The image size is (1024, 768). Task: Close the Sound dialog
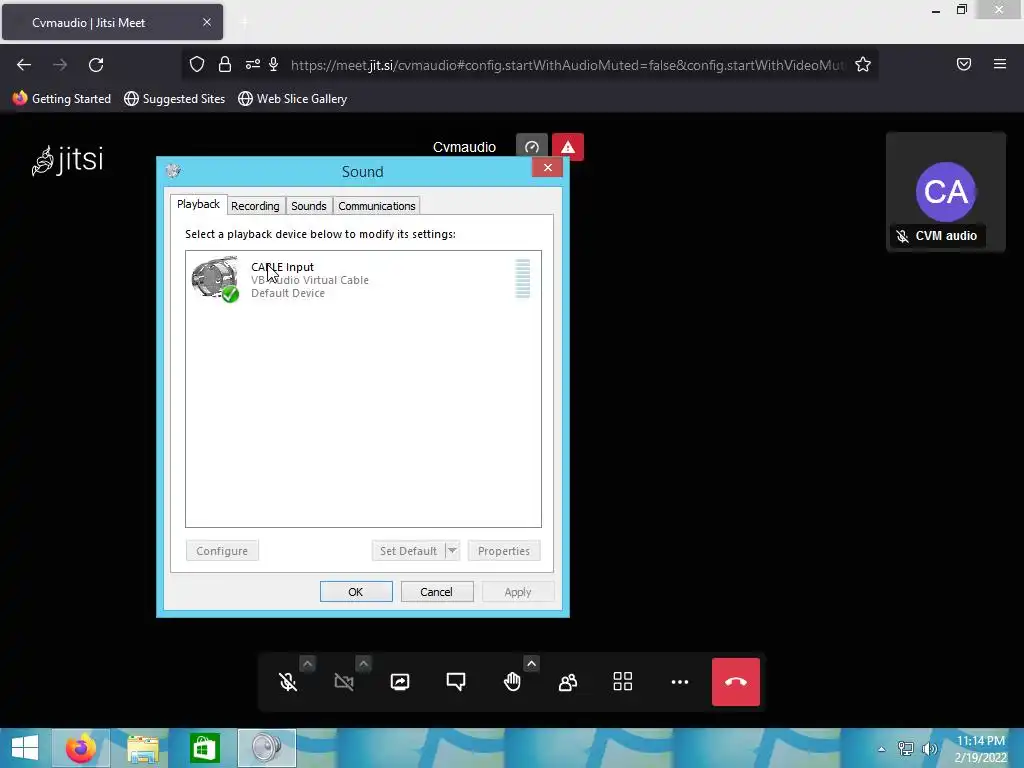(547, 167)
